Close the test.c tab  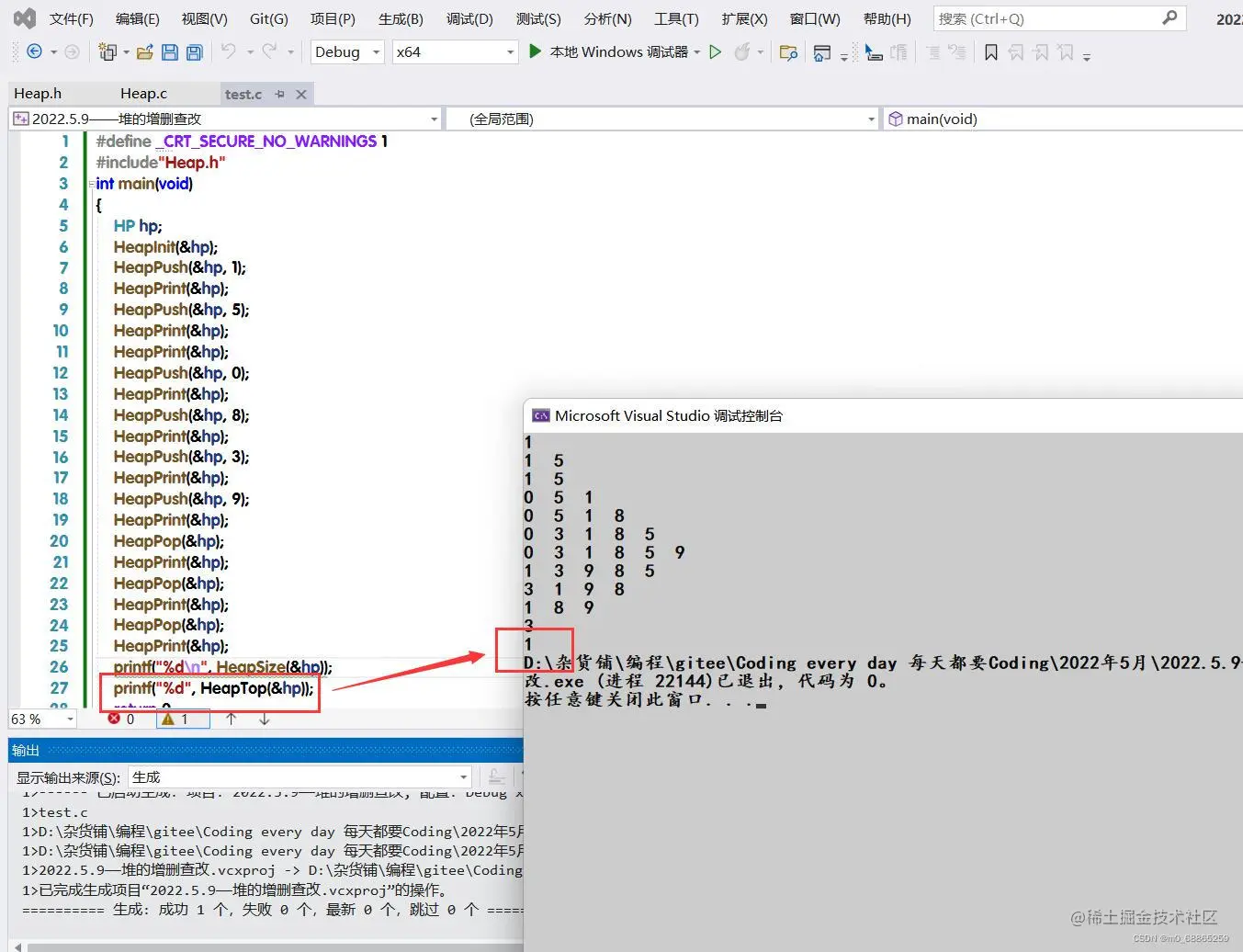coord(301,94)
